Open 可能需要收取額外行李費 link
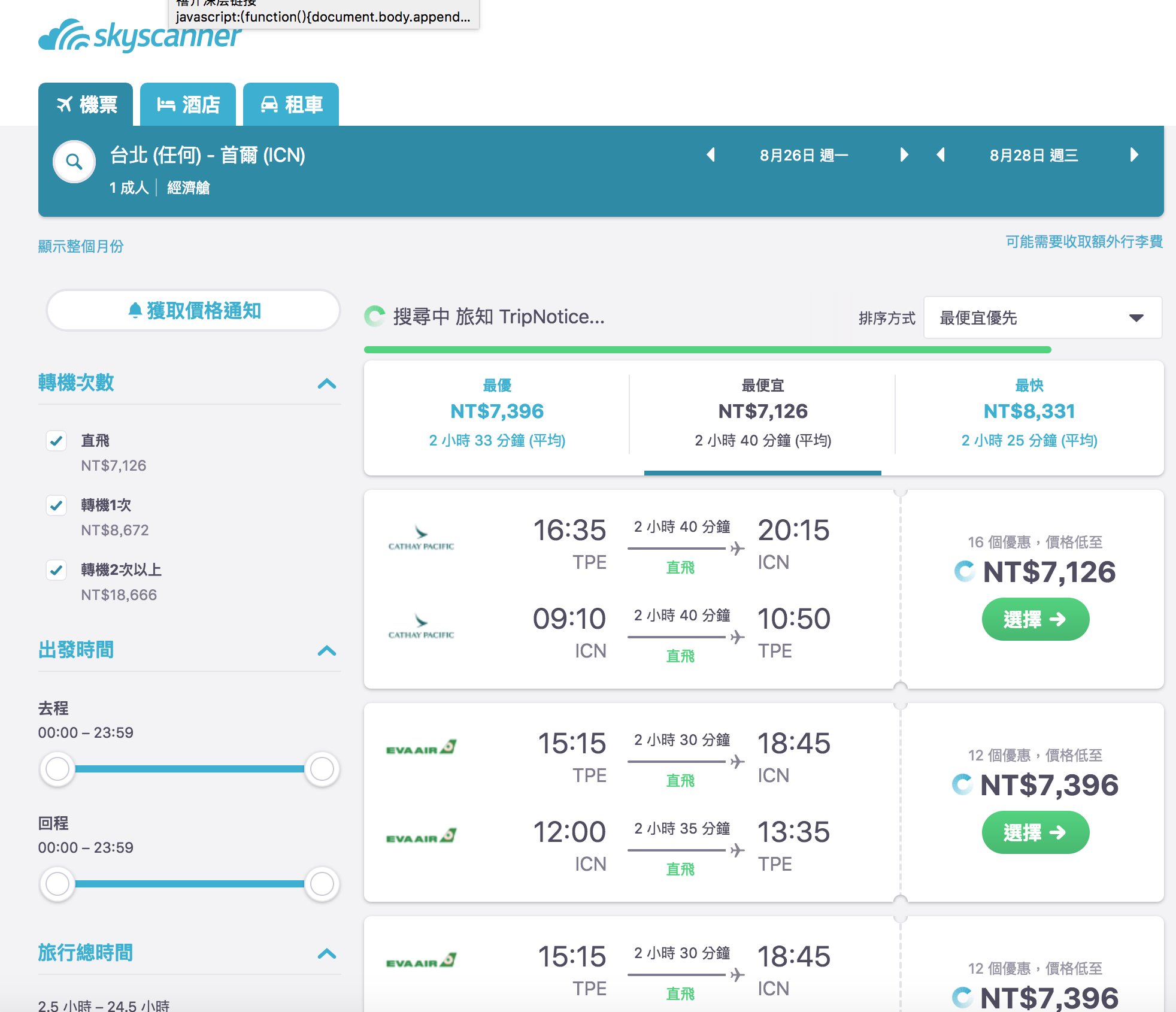The height and width of the screenshot is (1012, 1176). tap(1084, 242)
